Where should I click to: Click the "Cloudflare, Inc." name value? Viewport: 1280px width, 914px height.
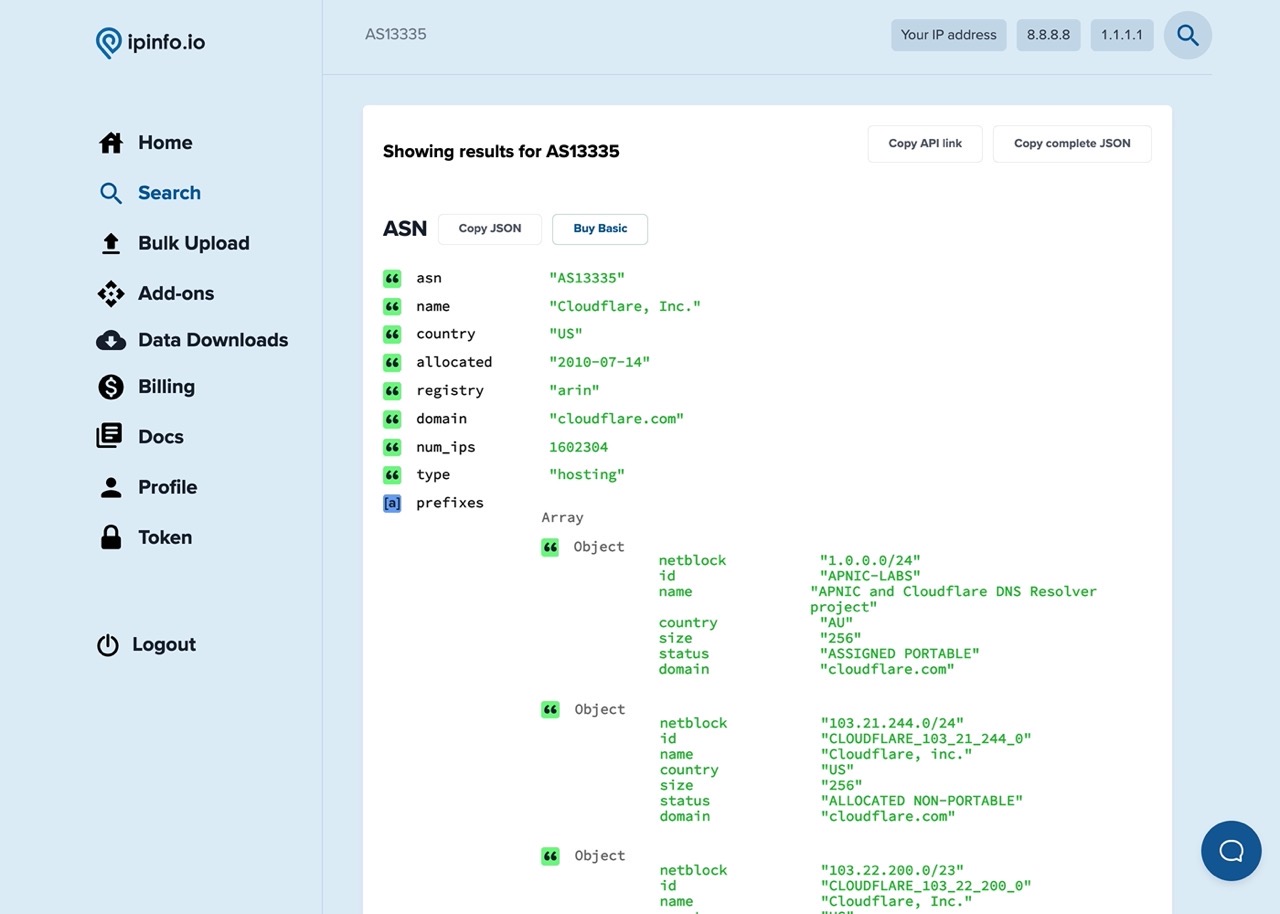pos(625,306)
